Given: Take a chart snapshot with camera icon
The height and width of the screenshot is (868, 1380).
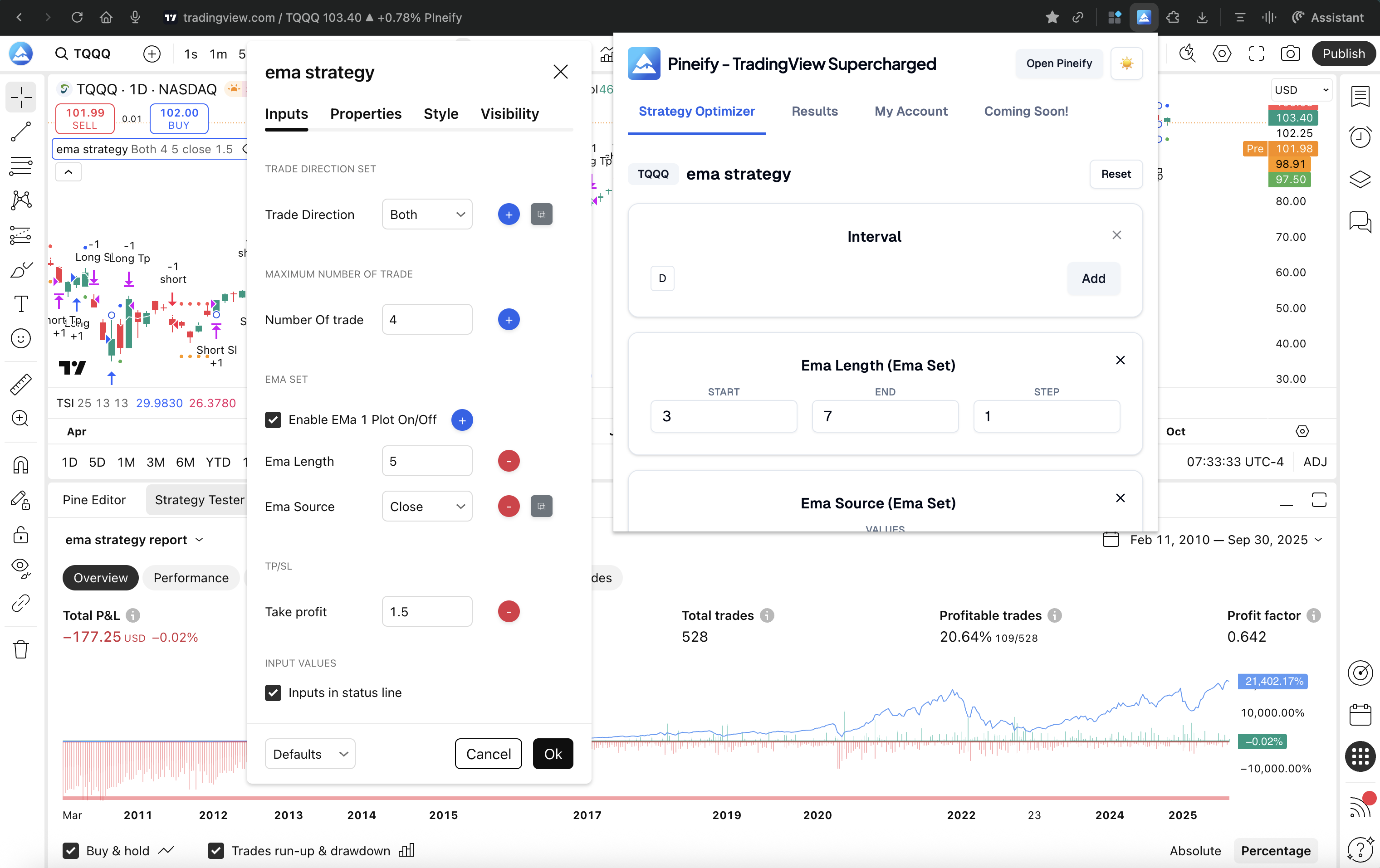Looking at the screenshot, I should [x=1289, y=54].
